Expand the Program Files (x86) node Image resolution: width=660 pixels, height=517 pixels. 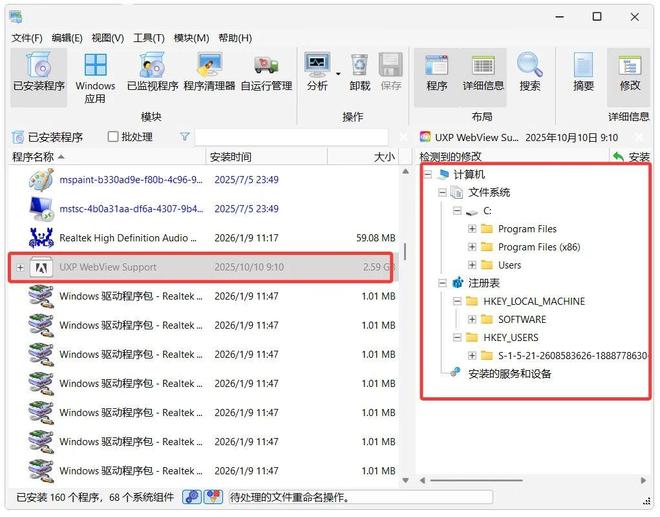pos(472,247)
